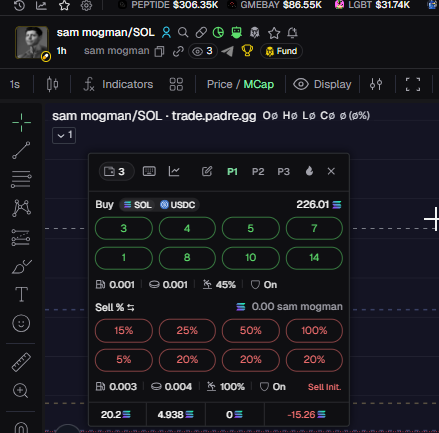Search the token with magnifier icon
Viewport: 439px width, 433px height.
(183, 32)
